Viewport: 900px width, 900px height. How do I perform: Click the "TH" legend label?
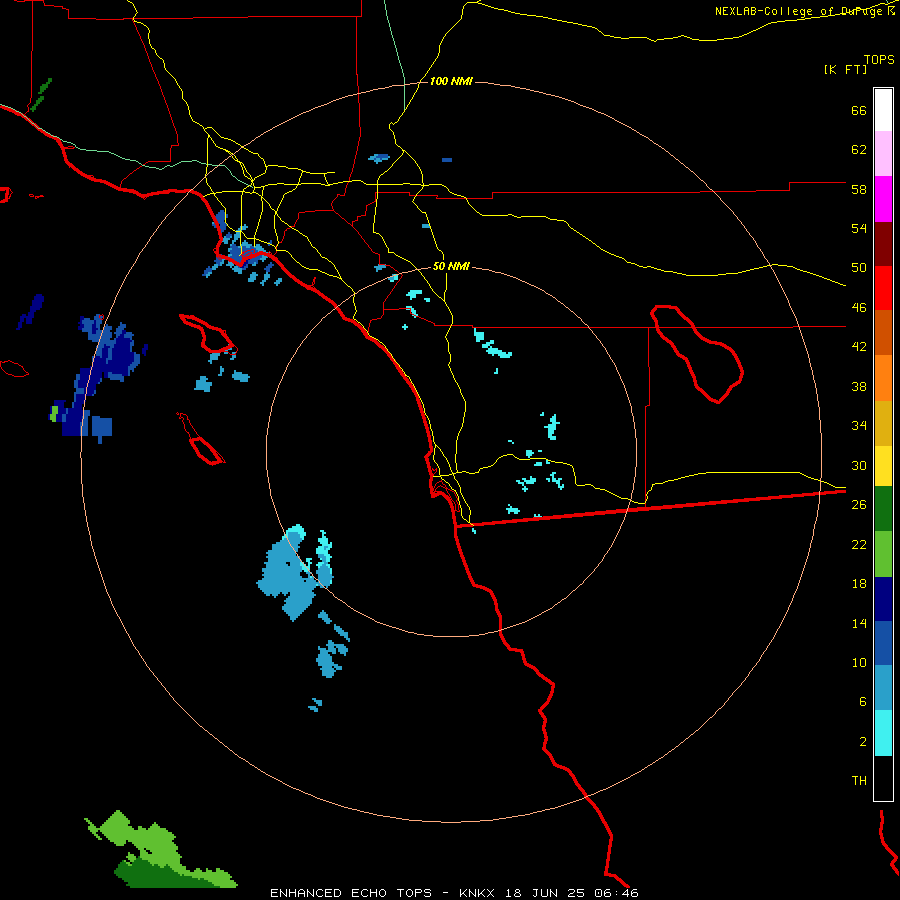859,781
